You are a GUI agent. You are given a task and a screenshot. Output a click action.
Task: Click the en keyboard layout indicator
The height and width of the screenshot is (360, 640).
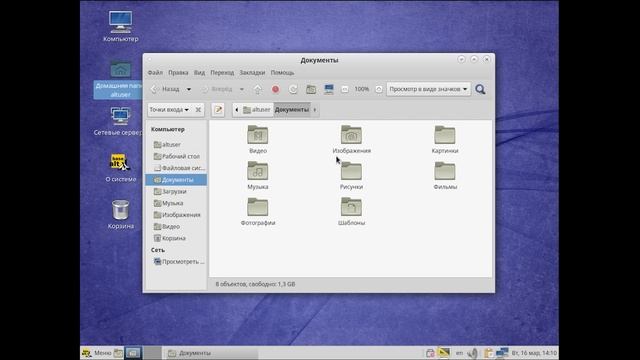click(459, 353)
